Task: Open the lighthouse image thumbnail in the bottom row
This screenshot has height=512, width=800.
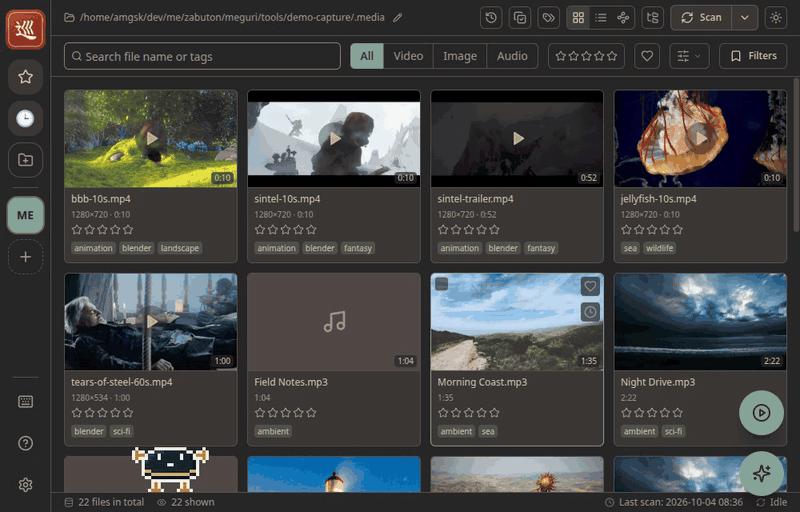Action: tap(334, 474)
